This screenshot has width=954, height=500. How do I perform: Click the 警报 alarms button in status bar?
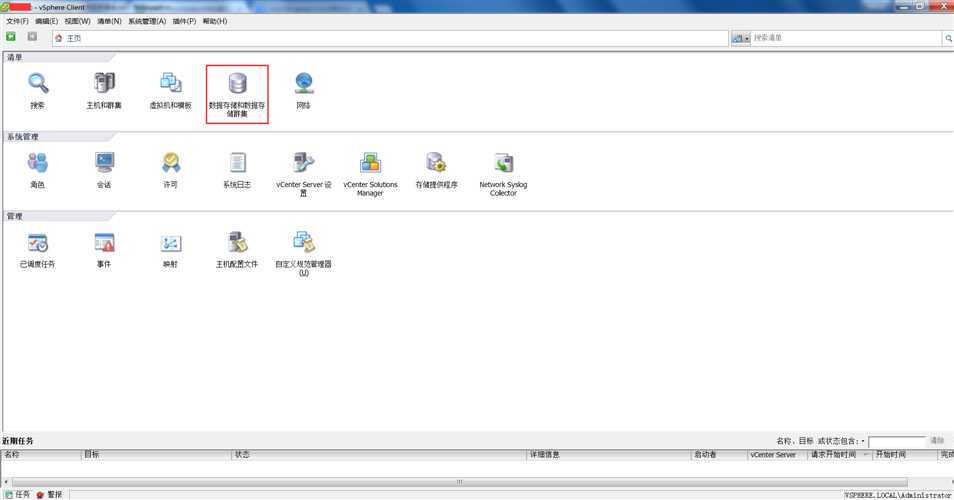pos(49,495)
